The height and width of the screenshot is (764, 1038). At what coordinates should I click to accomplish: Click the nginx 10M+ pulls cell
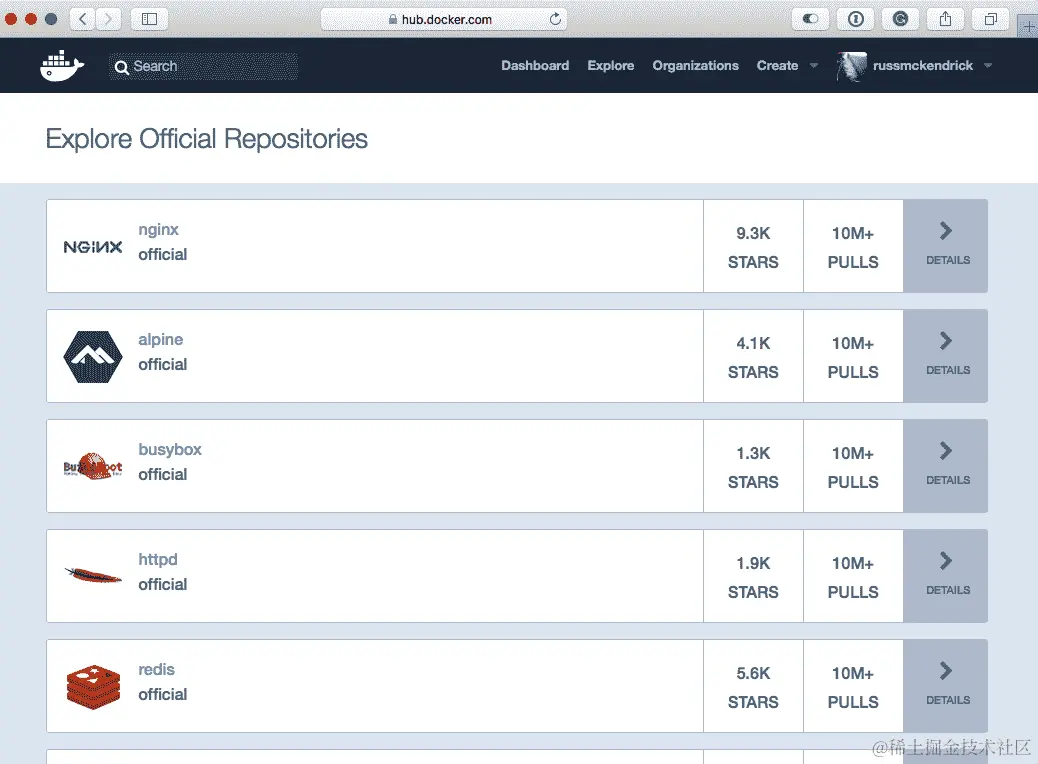[x=853, y=246]
